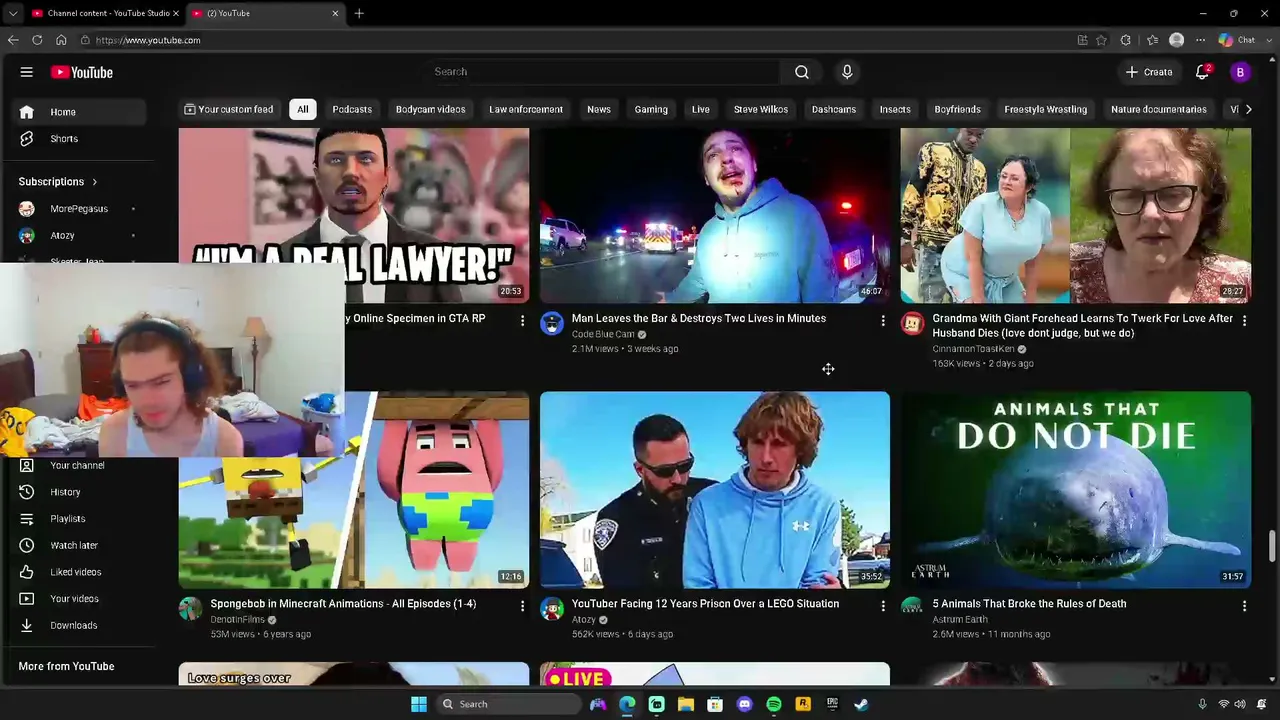Select the Insects filter chip
1280x720 pixels.
[895, 109]
